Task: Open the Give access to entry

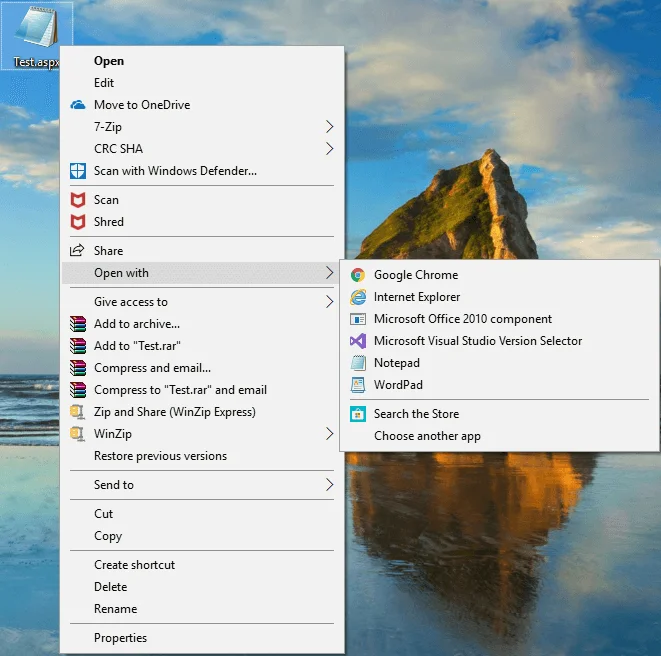Action: pos(202,301)
